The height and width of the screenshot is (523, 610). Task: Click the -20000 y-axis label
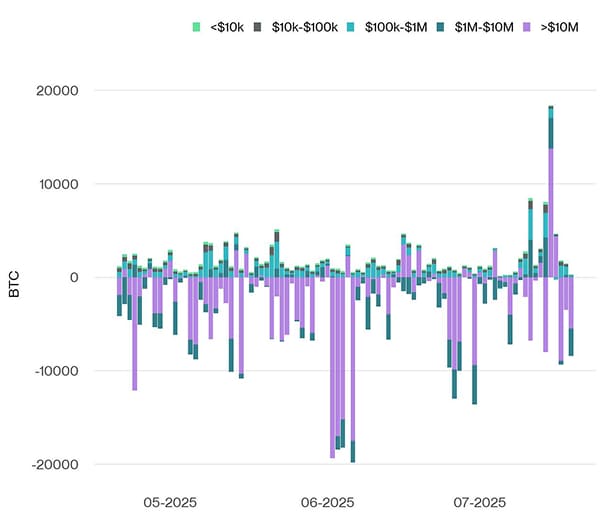[x=56, y=464]
